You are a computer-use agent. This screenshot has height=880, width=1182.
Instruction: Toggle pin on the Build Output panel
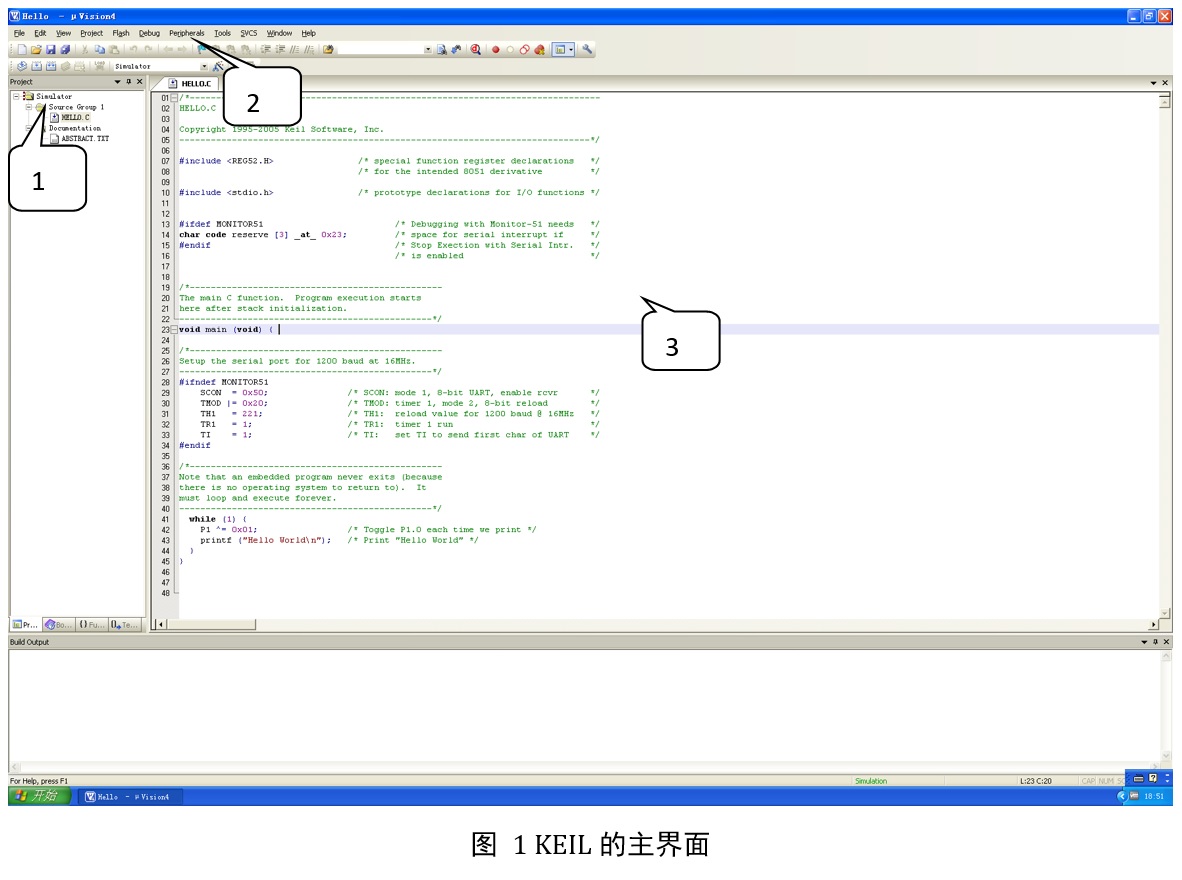click(1155, 642)
